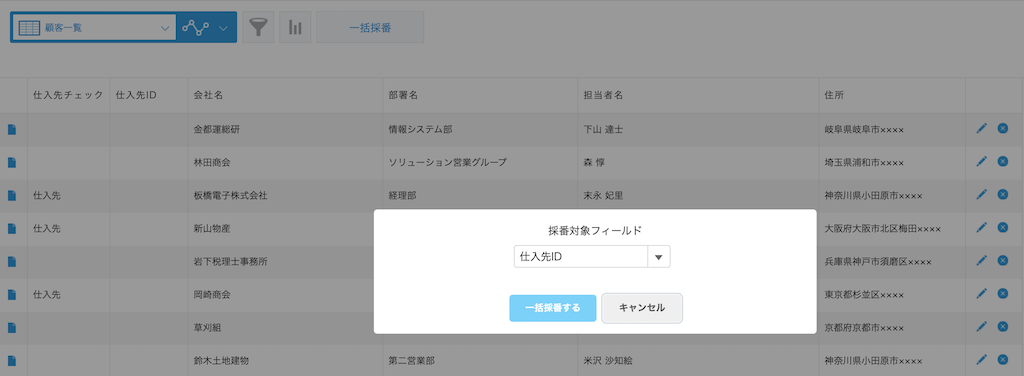Viewport: 1024px width, 376px height.
Task: Delete the 草刈組 row
Action: click(x=1002, y=326)
